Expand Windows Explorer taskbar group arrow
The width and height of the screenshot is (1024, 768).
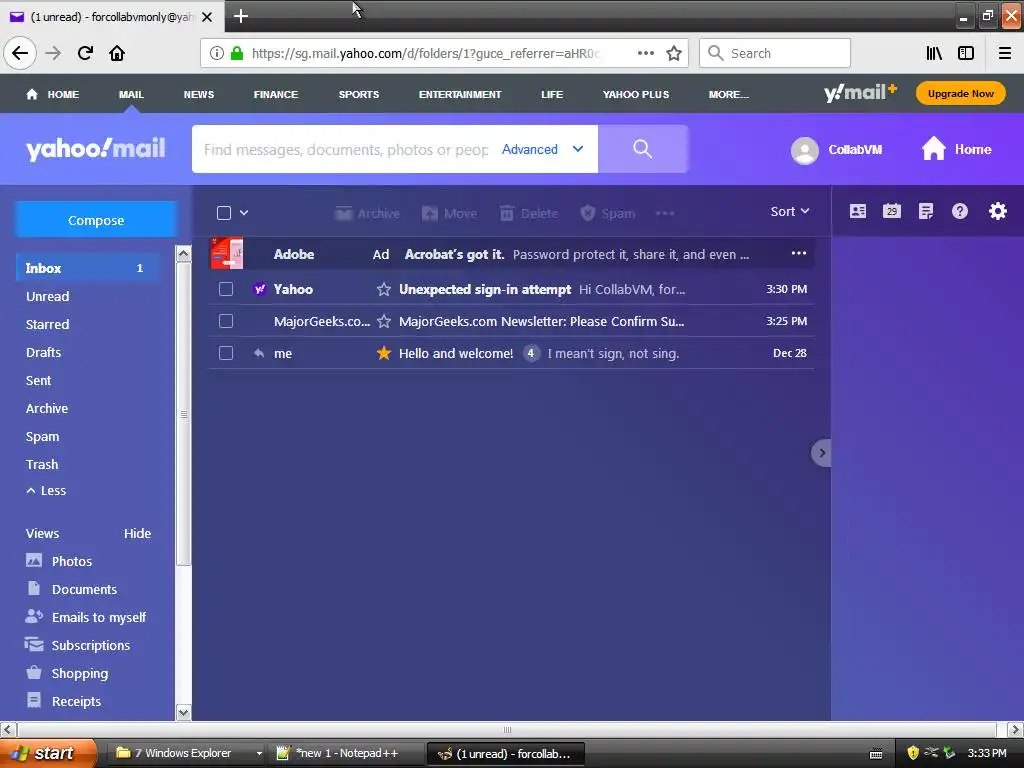click(x=259, y=753)
